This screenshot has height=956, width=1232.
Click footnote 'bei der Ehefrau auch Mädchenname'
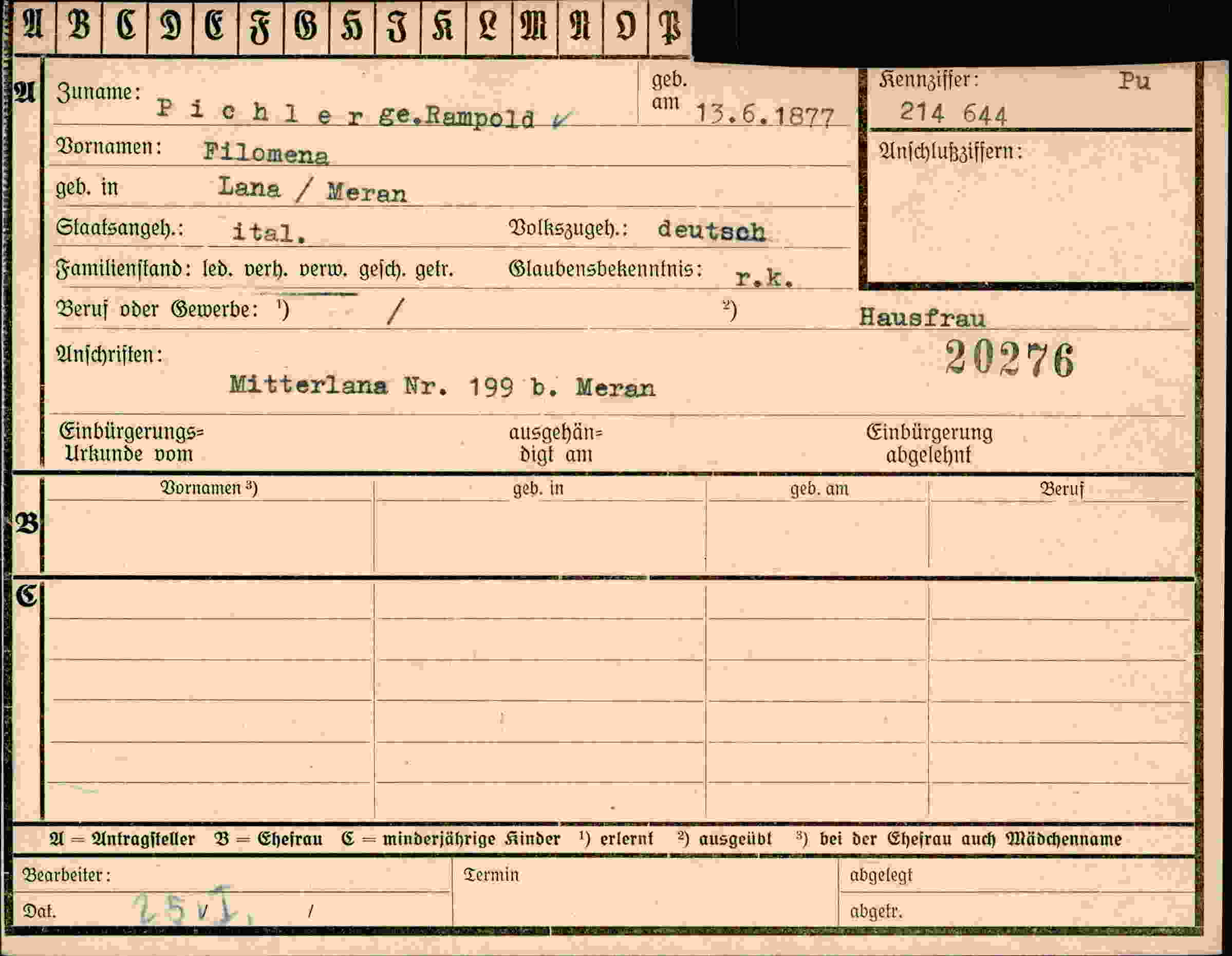tap(970, 839)
